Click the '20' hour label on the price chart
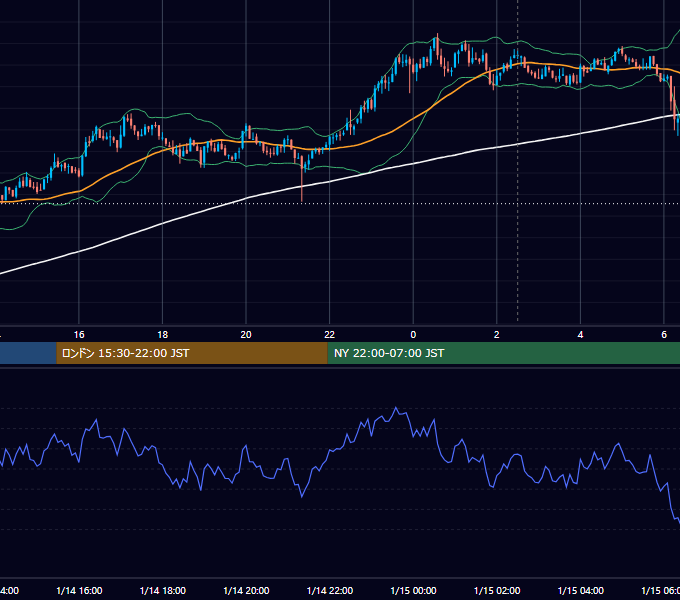Screen dimensions: 680x600 click(x=246, y=335)
